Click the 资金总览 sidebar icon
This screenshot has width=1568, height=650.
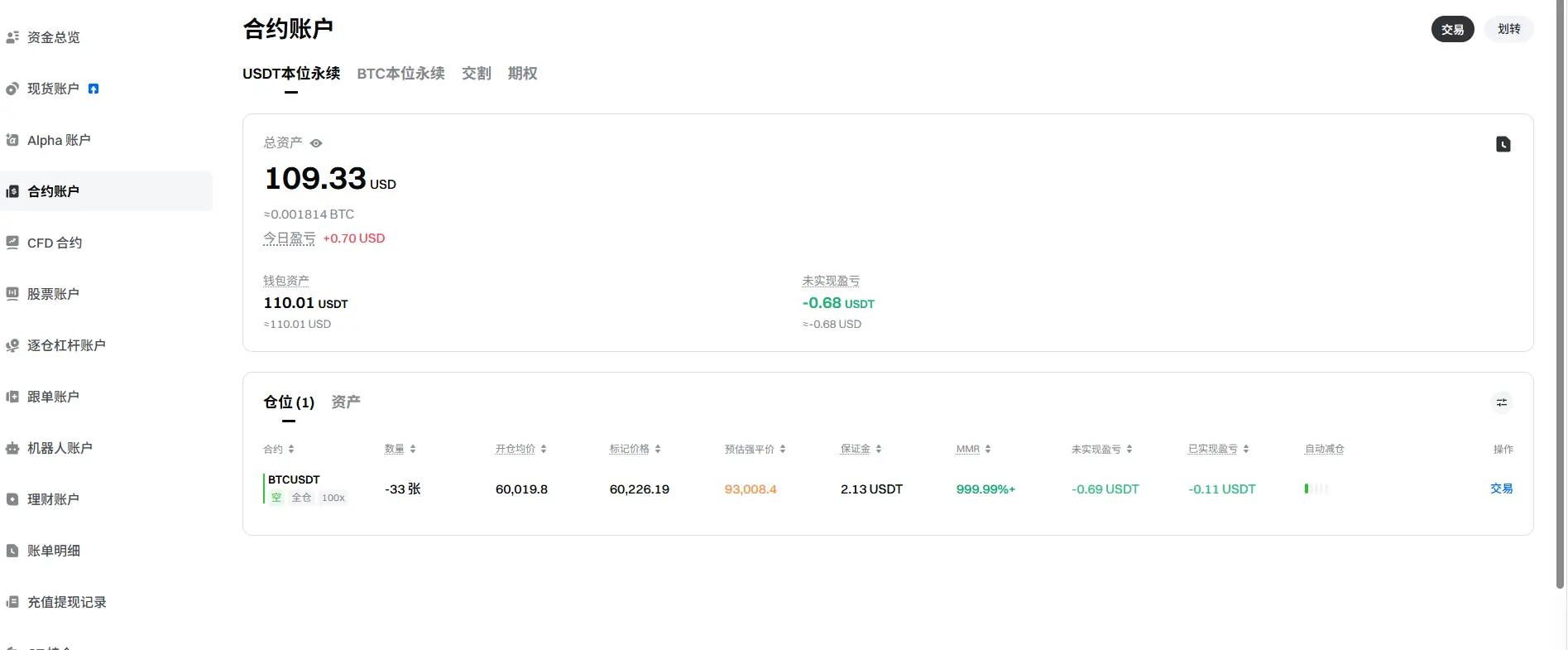[x=12, y=37]
